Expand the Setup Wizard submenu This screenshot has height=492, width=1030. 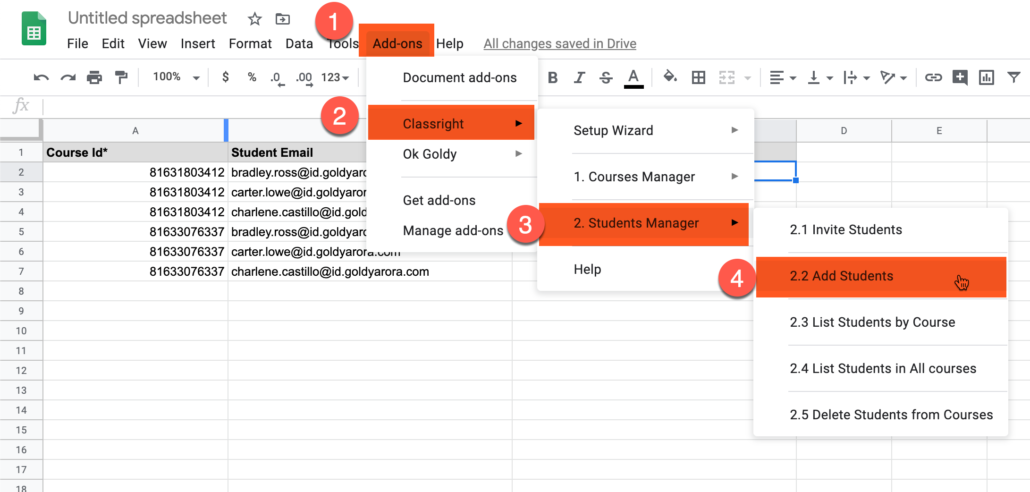pos(646,130)
